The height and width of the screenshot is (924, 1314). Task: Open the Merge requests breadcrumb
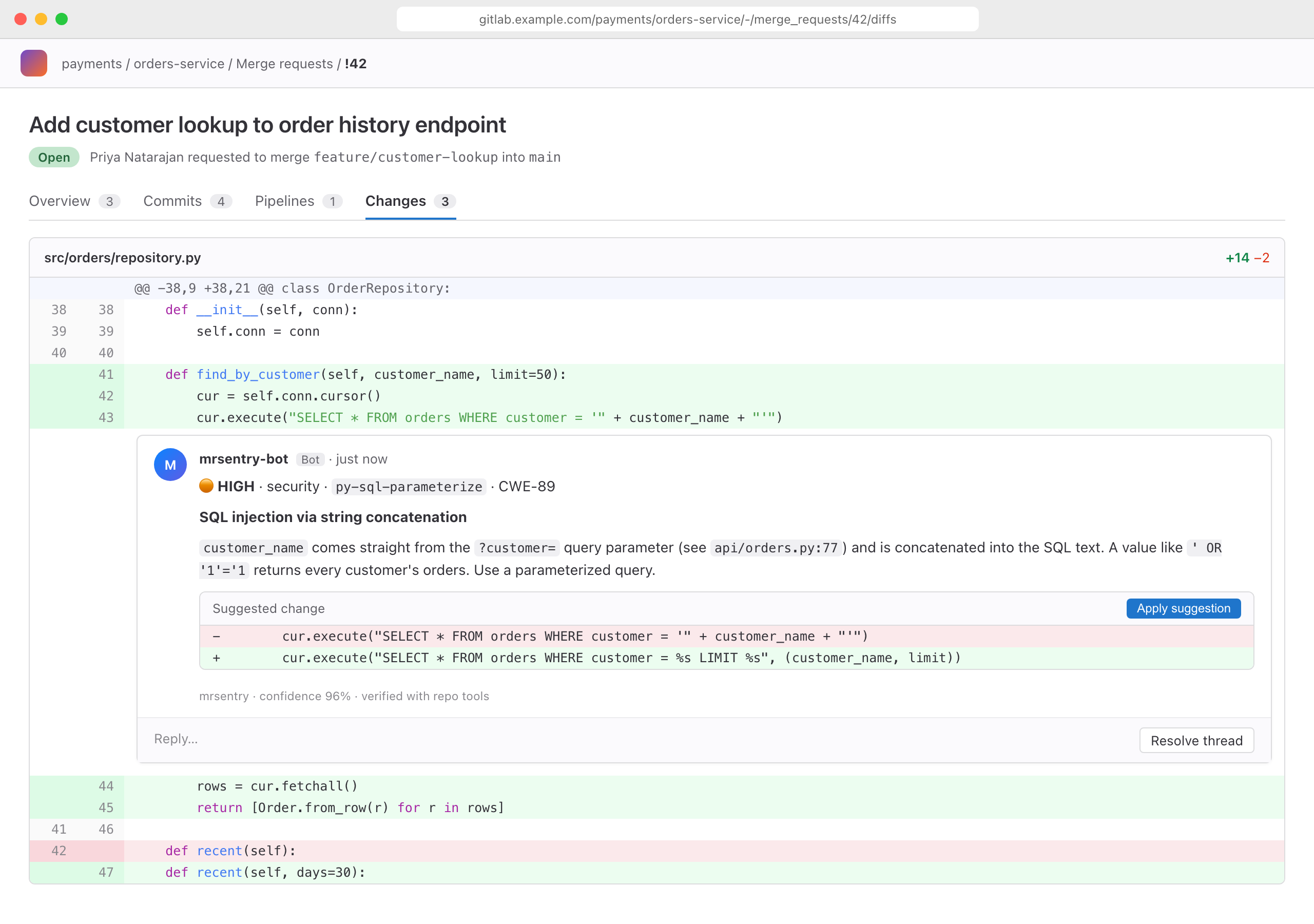pos(284,64)
